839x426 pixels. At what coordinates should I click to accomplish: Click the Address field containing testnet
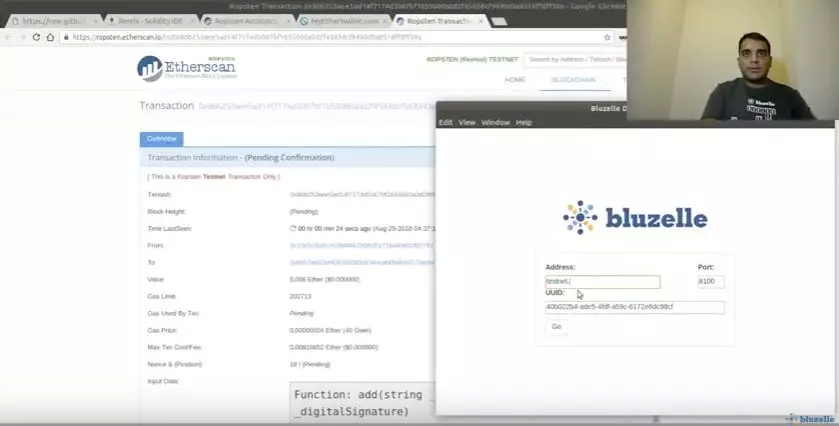tap(602, 282)
